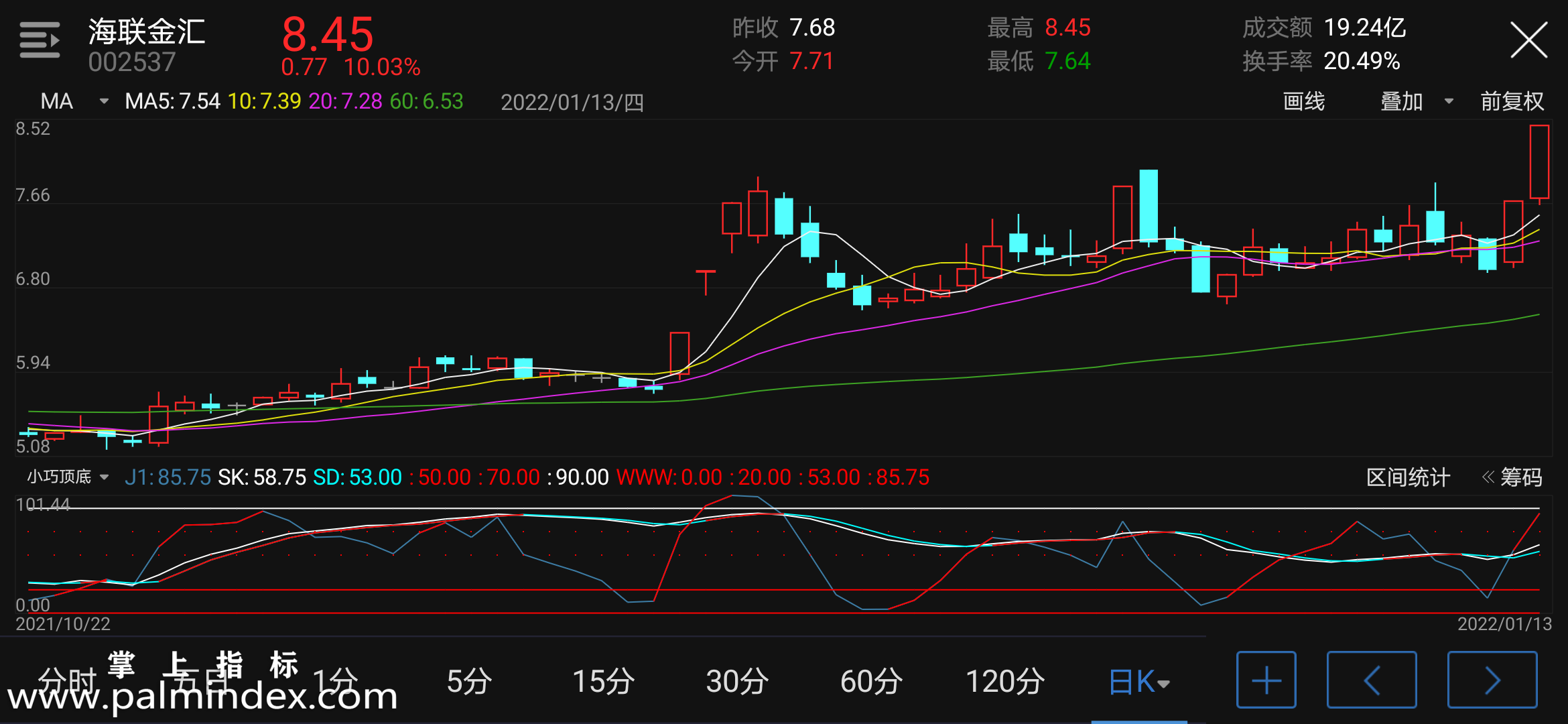Expand the 筹码 chips panel
The height and width of the screenshot is (724, 1568).
coord(1512,477)
